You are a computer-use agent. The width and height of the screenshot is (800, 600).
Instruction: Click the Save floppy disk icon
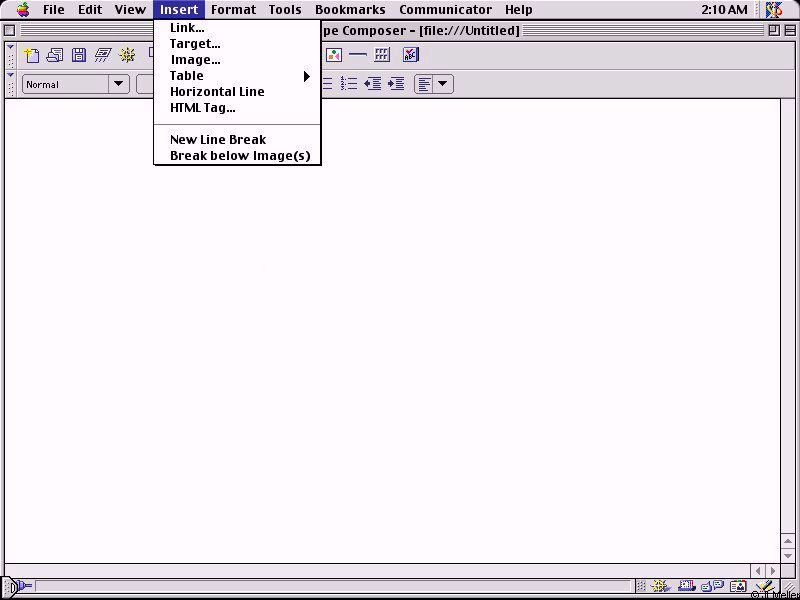79,55
